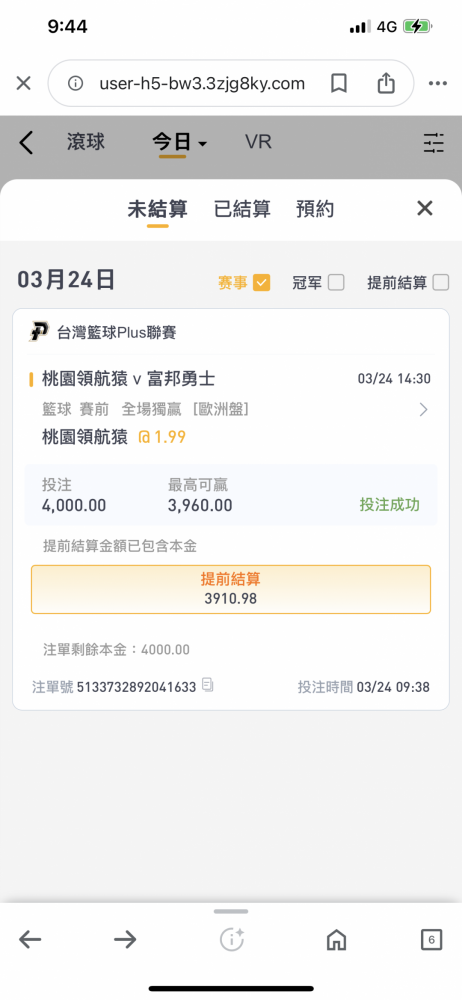Tap the browser home icon
The image size is (462, 1000).
point(336,939)
